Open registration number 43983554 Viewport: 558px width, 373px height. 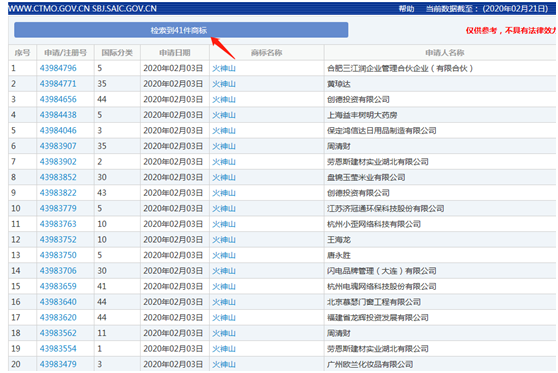coord(58,349)
